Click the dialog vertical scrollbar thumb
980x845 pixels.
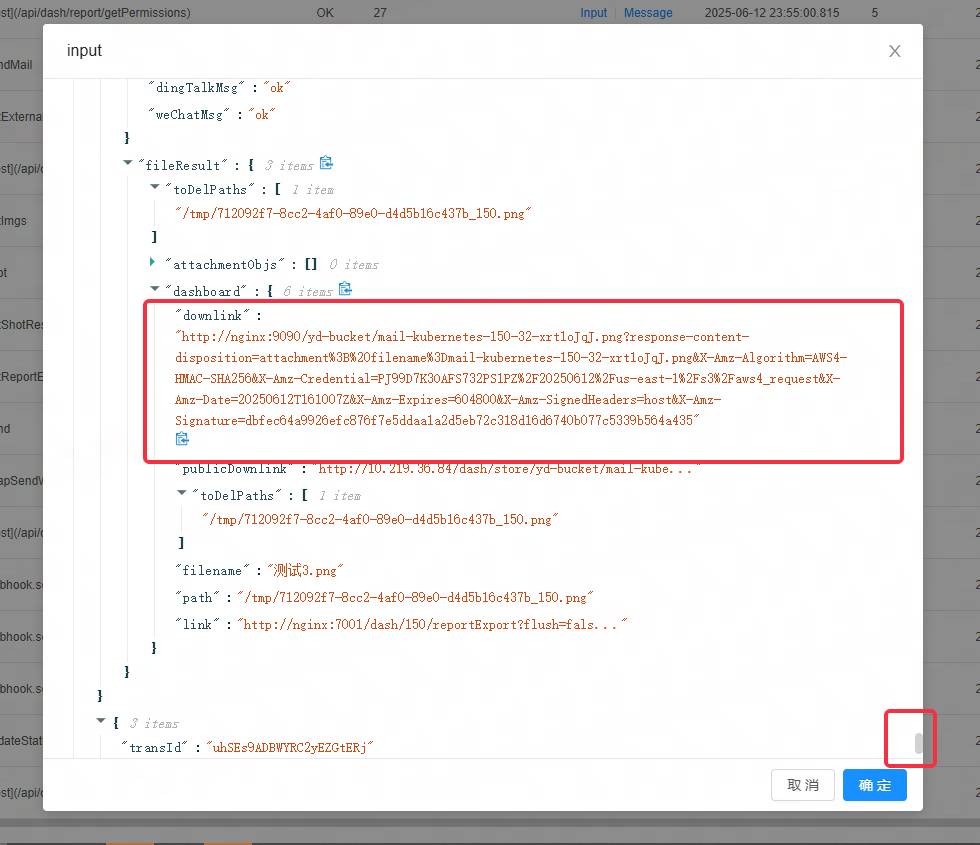pyautogui.click(x=918, y=743)
